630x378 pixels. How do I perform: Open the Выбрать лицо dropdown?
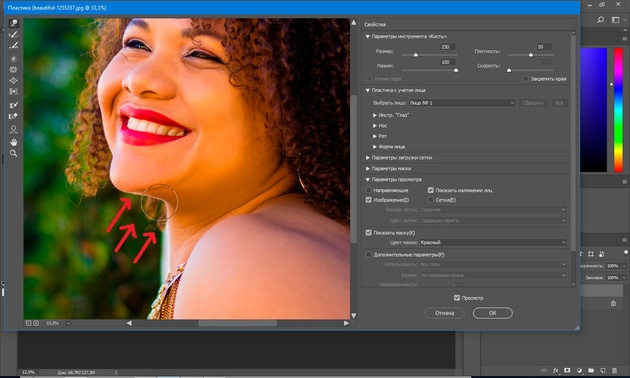[462, 103]
